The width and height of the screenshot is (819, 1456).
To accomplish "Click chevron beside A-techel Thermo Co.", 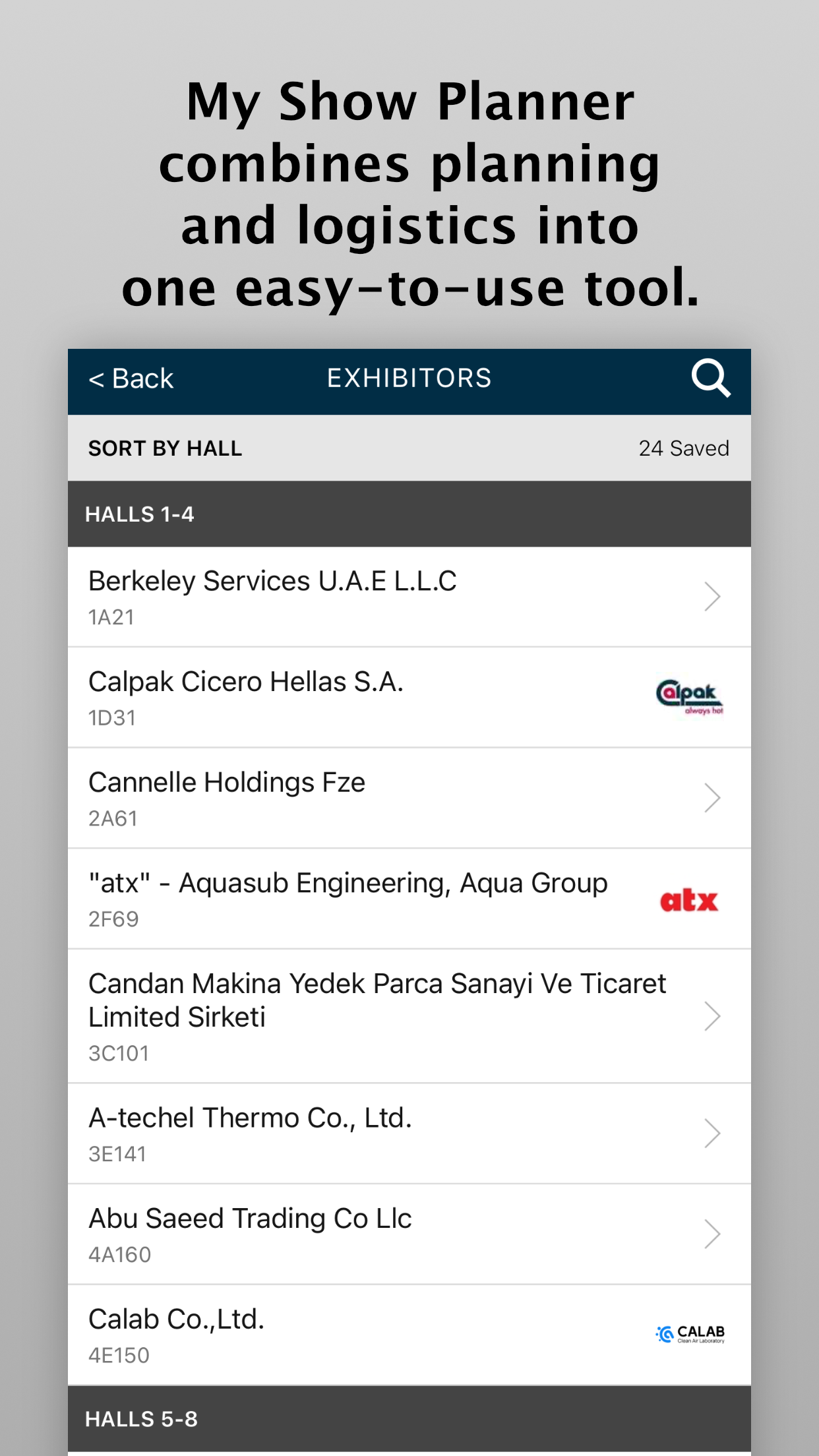I will (712, 1134).
